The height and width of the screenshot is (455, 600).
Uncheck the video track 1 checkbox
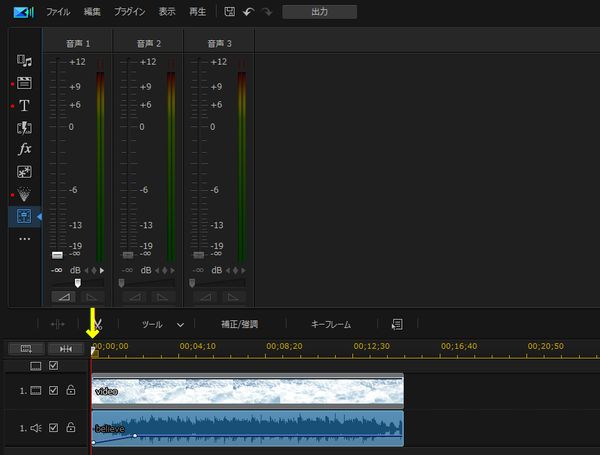click(x=54, y=391)
